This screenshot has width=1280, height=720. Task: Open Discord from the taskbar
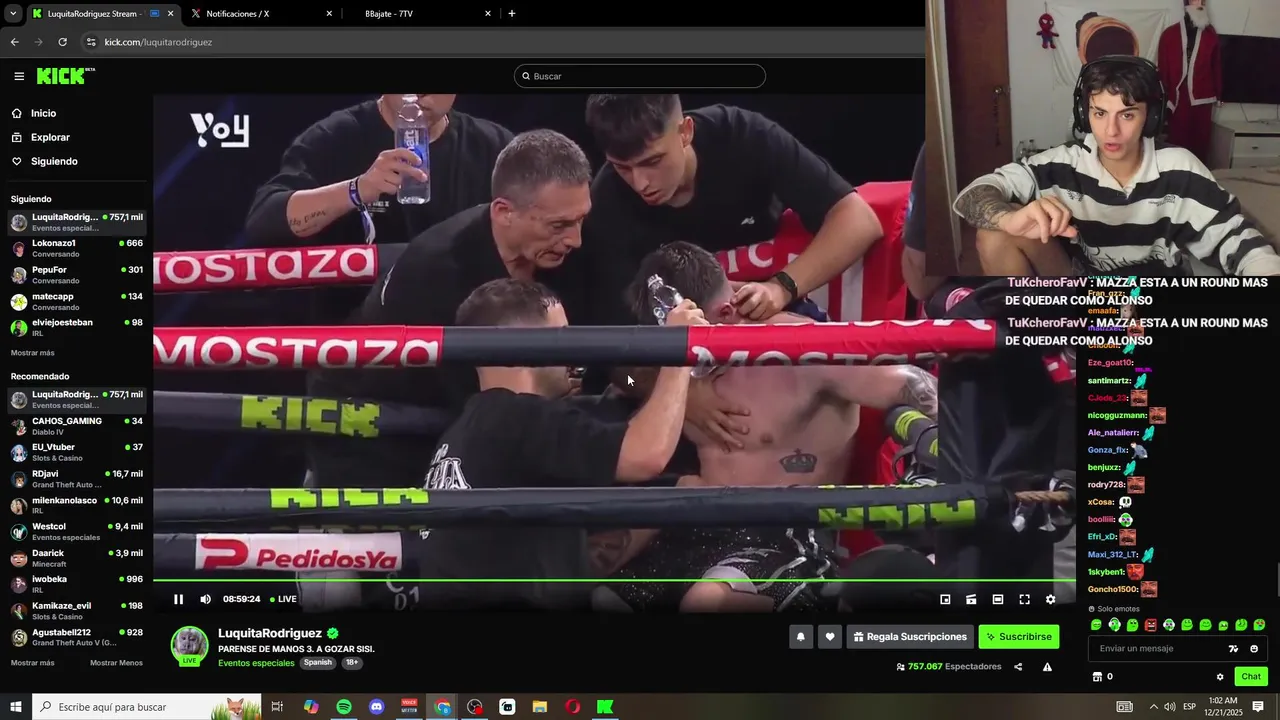[376, 707]
